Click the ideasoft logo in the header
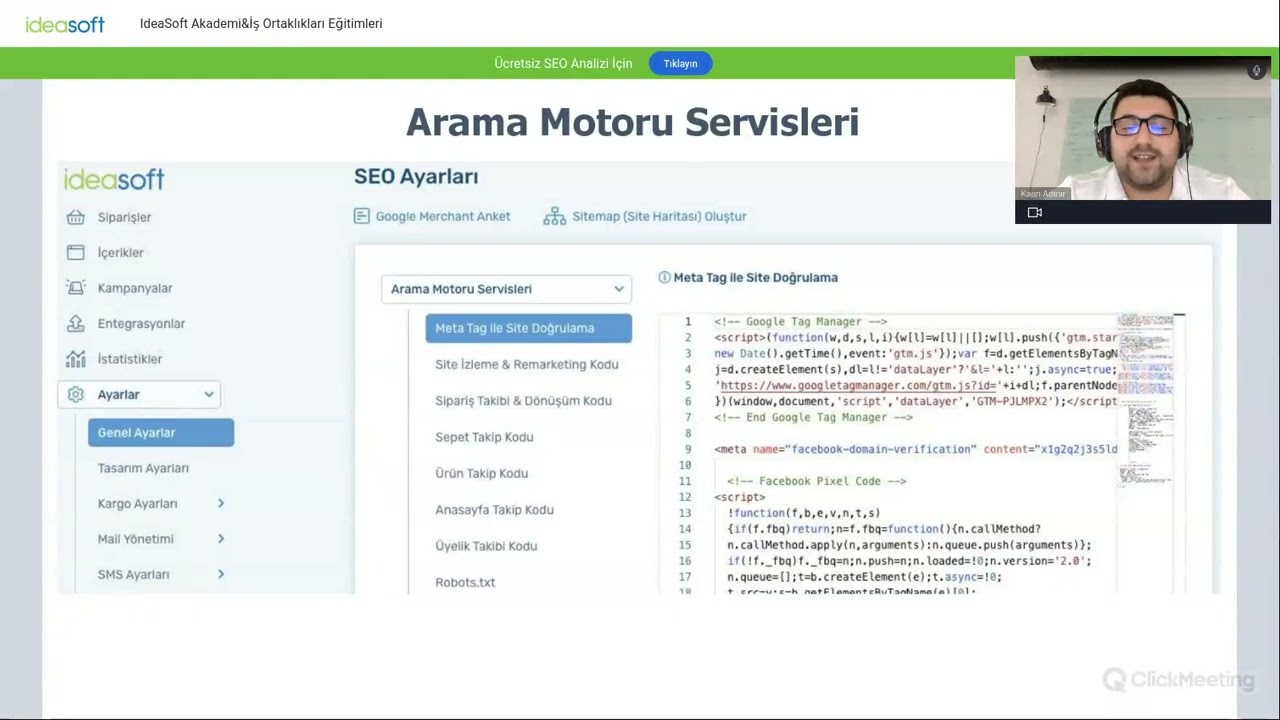The height and width of the screenshot is (720, 1280). click(65, 24)
